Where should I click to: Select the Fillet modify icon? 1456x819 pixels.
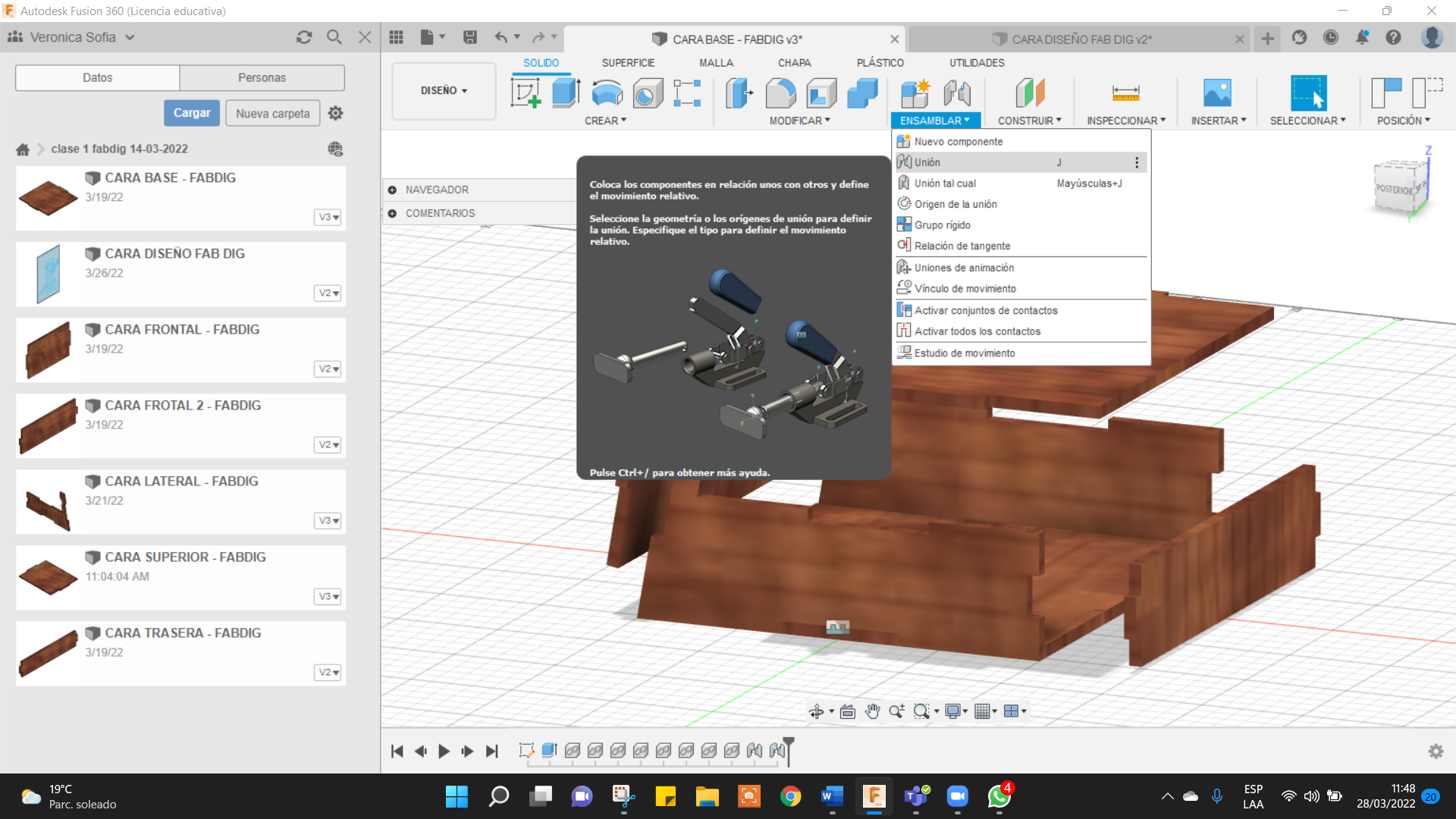[x=780, y=93]
